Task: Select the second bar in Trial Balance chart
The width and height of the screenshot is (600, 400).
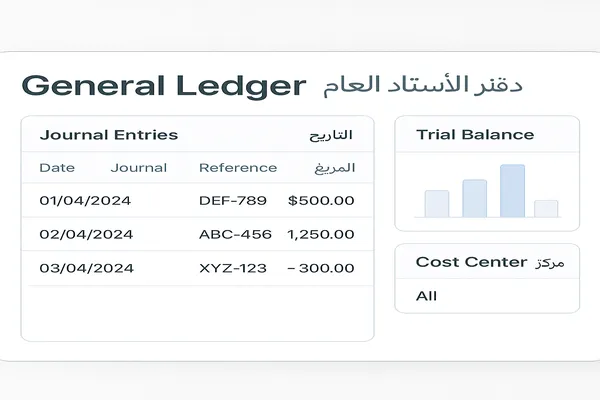Action: click(474, 198)
